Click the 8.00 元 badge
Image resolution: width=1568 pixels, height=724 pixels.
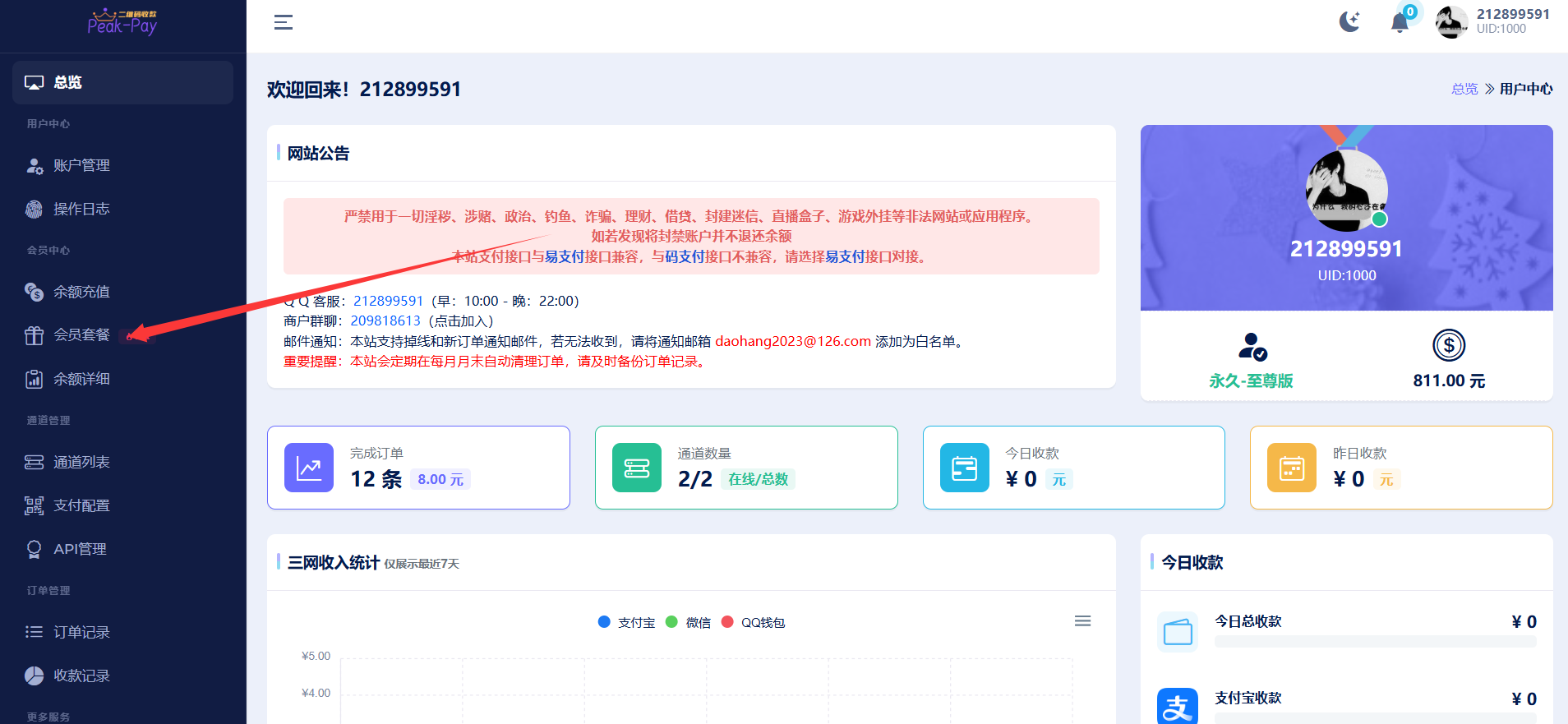coord(440,479)
